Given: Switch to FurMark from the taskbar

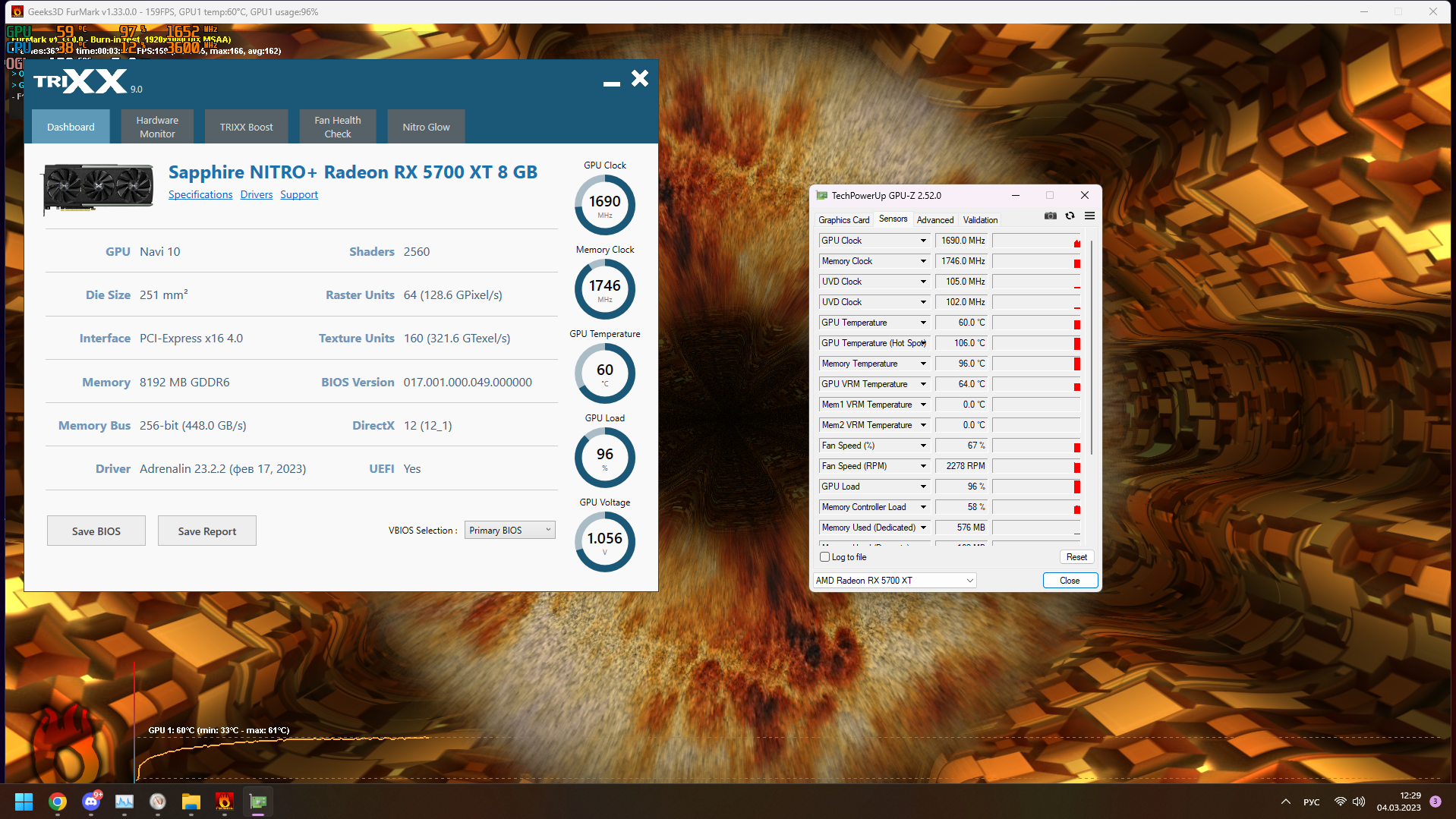Looking at the screenshot, I should [x=224, y=802].
